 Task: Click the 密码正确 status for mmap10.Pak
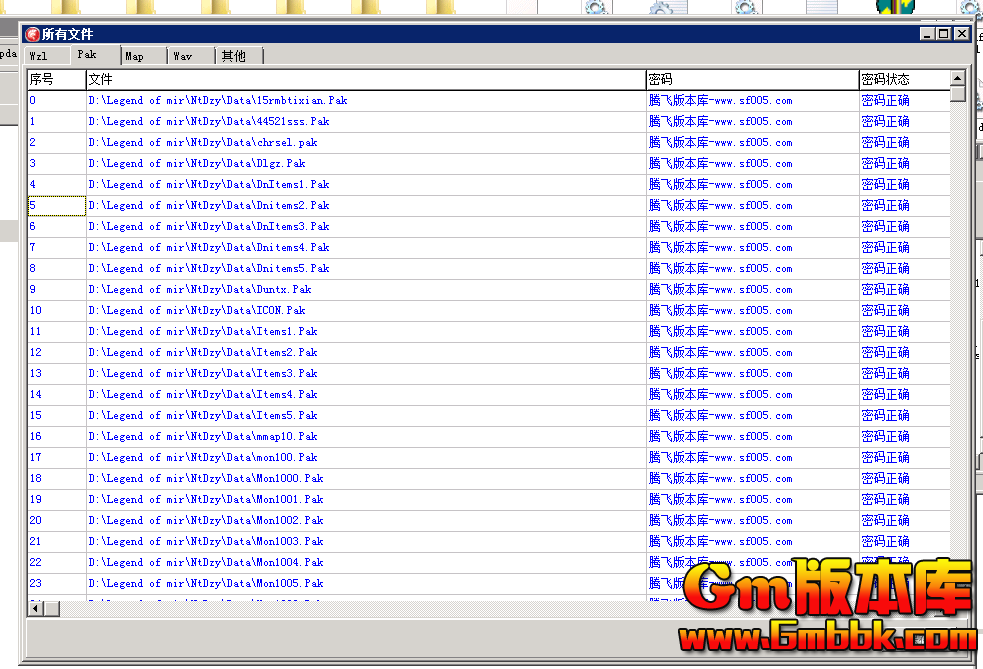pyautogui.click(x=885, y=436)
